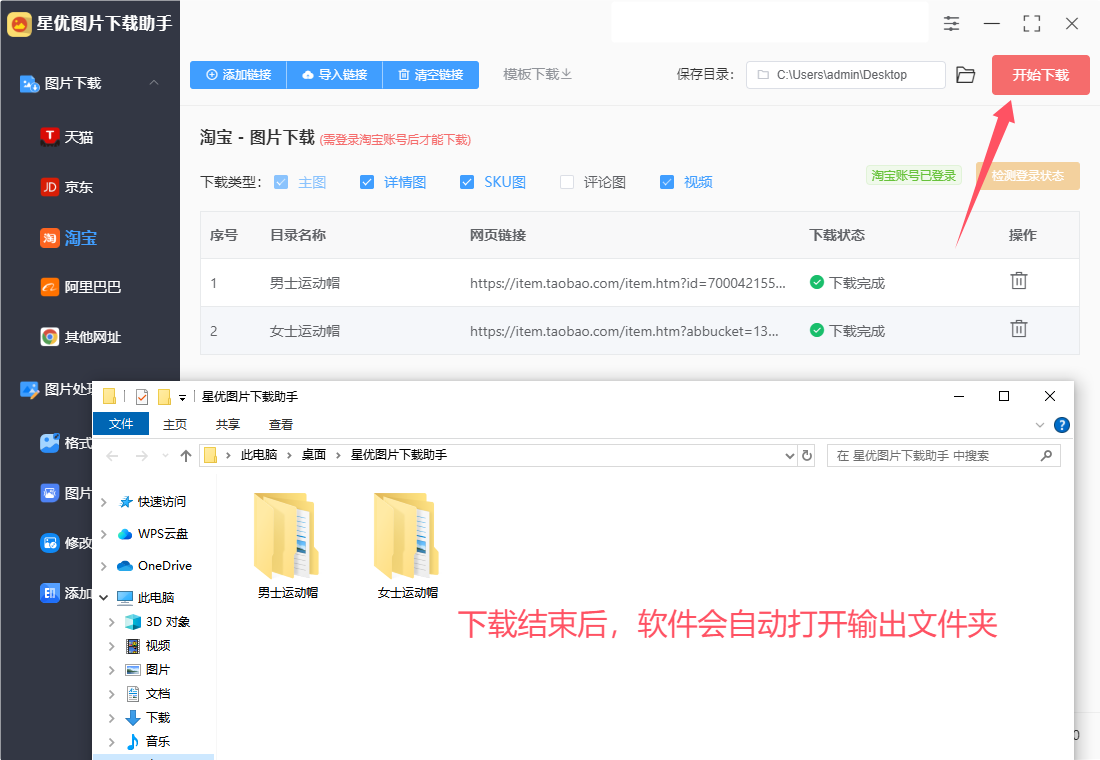Click the 淘宝账号已登录 status badge

tap(913, 175)
